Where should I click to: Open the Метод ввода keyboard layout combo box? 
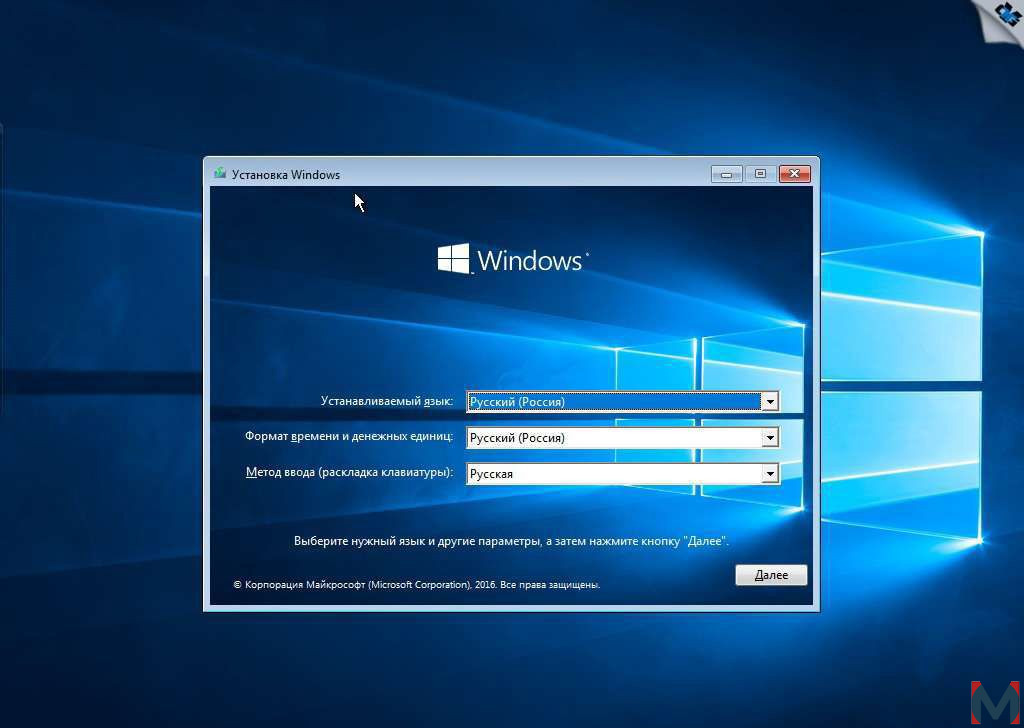(622, 473)
